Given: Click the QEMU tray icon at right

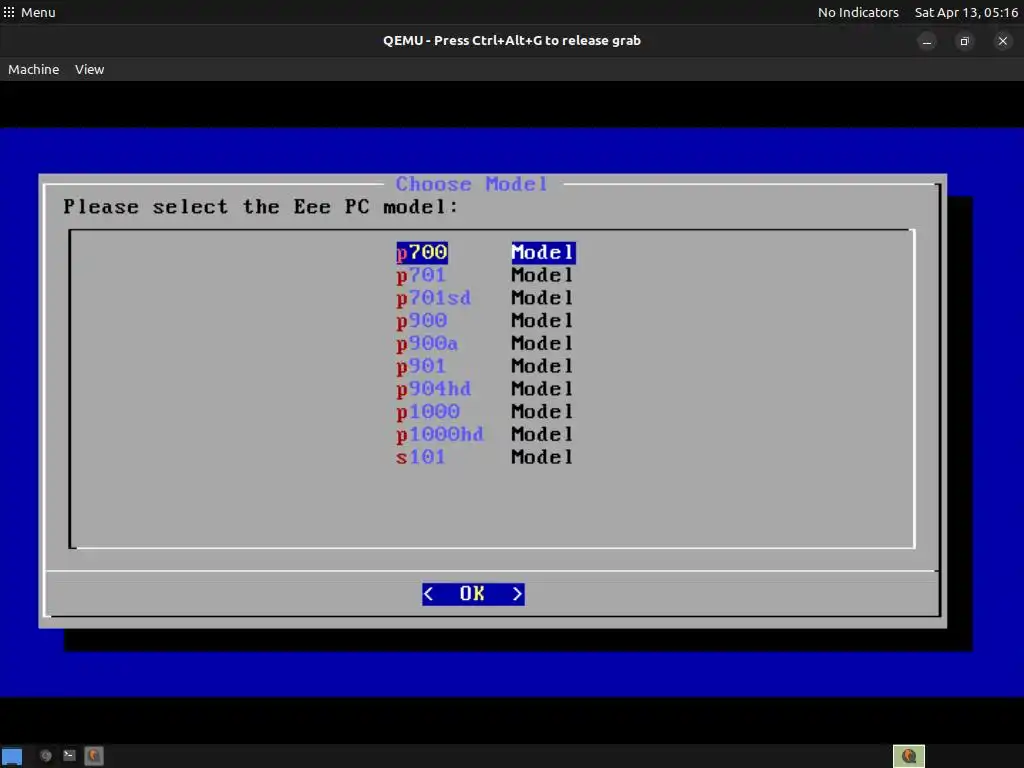Looking at the screenshot, I should tap(909, 756).
